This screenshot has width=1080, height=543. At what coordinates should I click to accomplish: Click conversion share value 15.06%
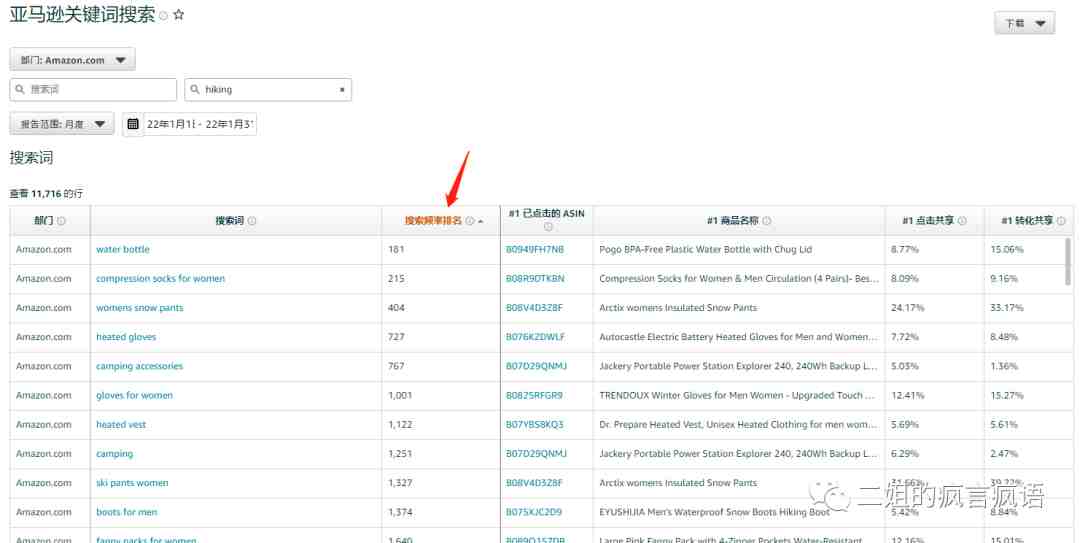(1006, 249)
